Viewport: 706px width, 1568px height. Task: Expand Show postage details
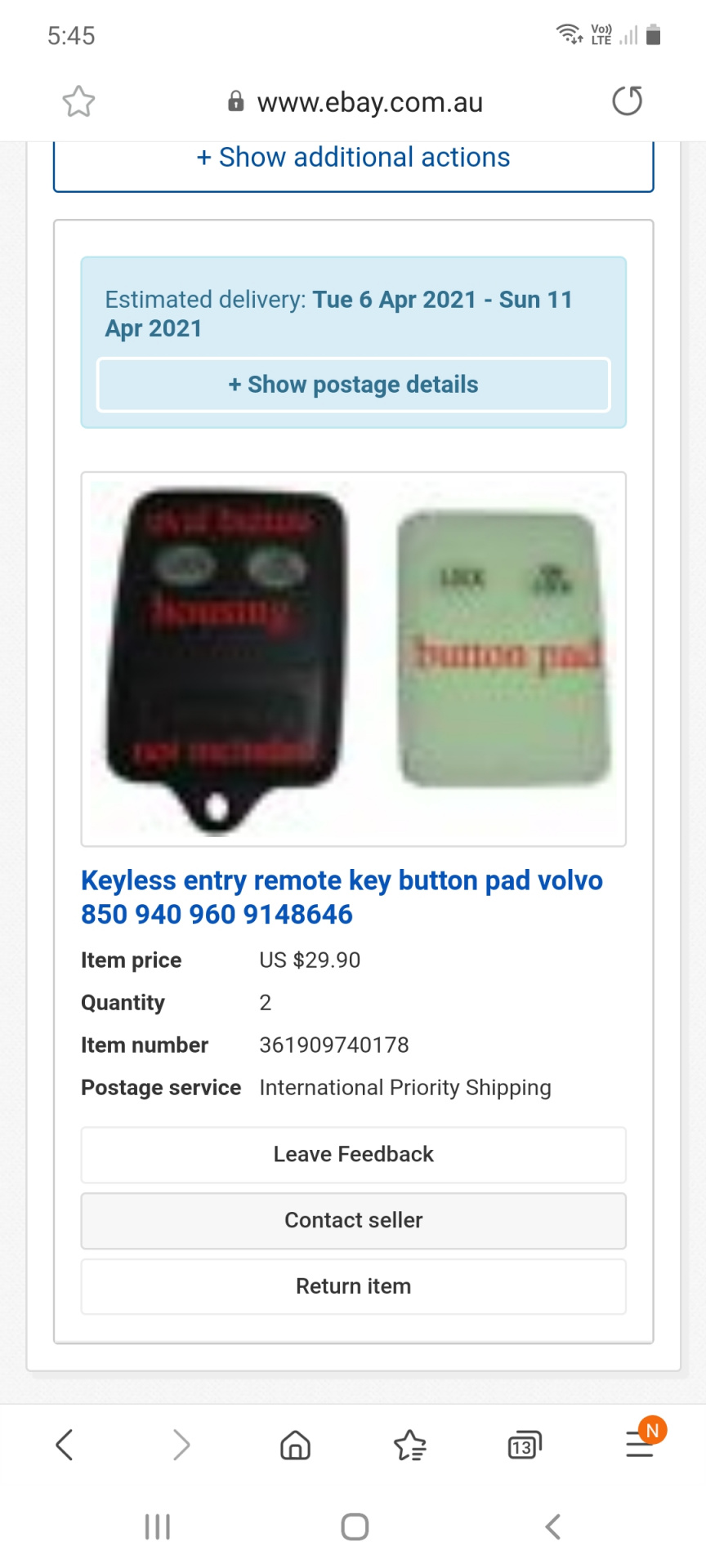[x=354, y=385]
